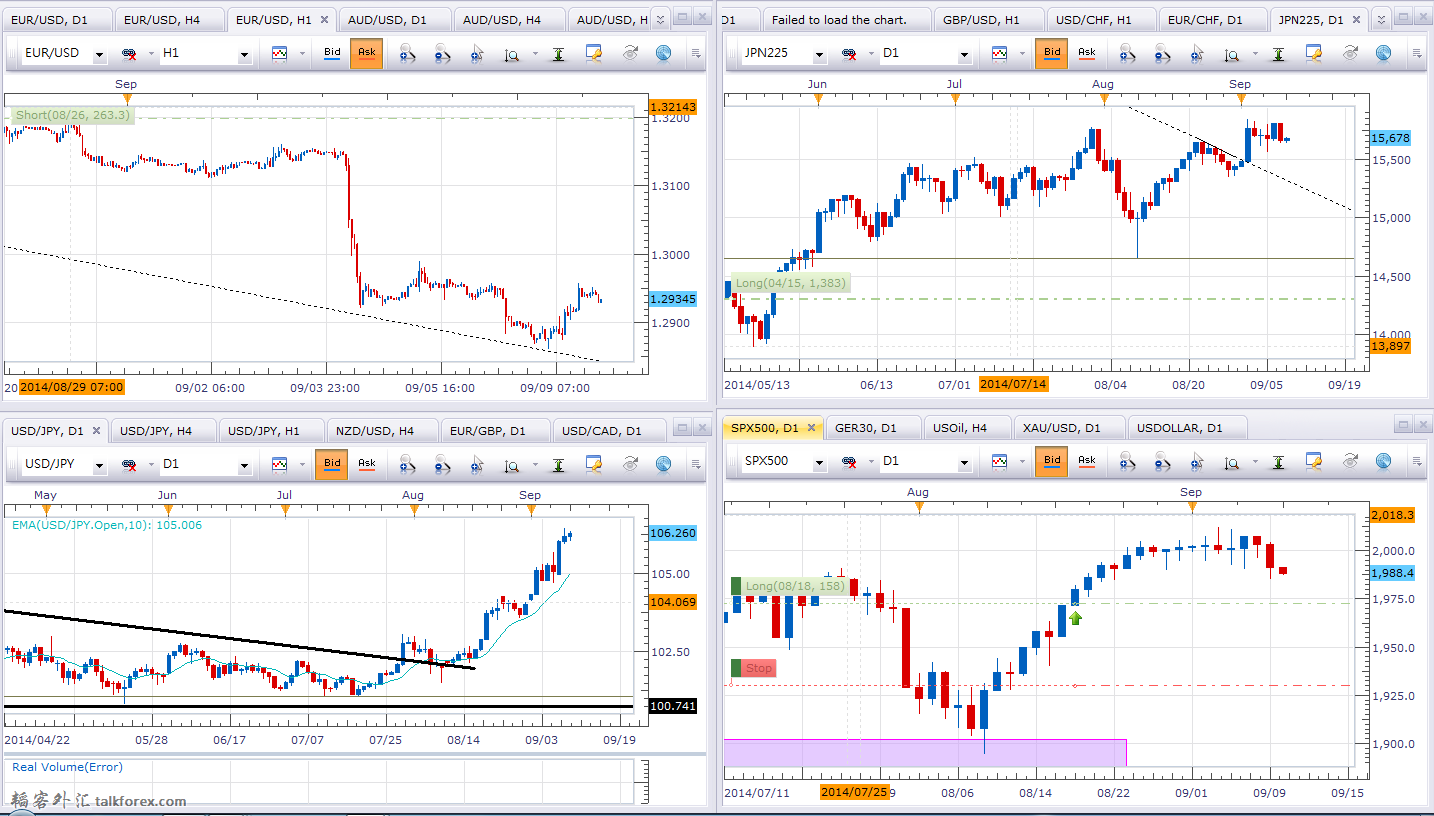Image resolution: width=1434 pixels, height=816 pixels.
Task: Open chart properties icon in EUR/USD H1 toolbar
Action: [594, 54]
